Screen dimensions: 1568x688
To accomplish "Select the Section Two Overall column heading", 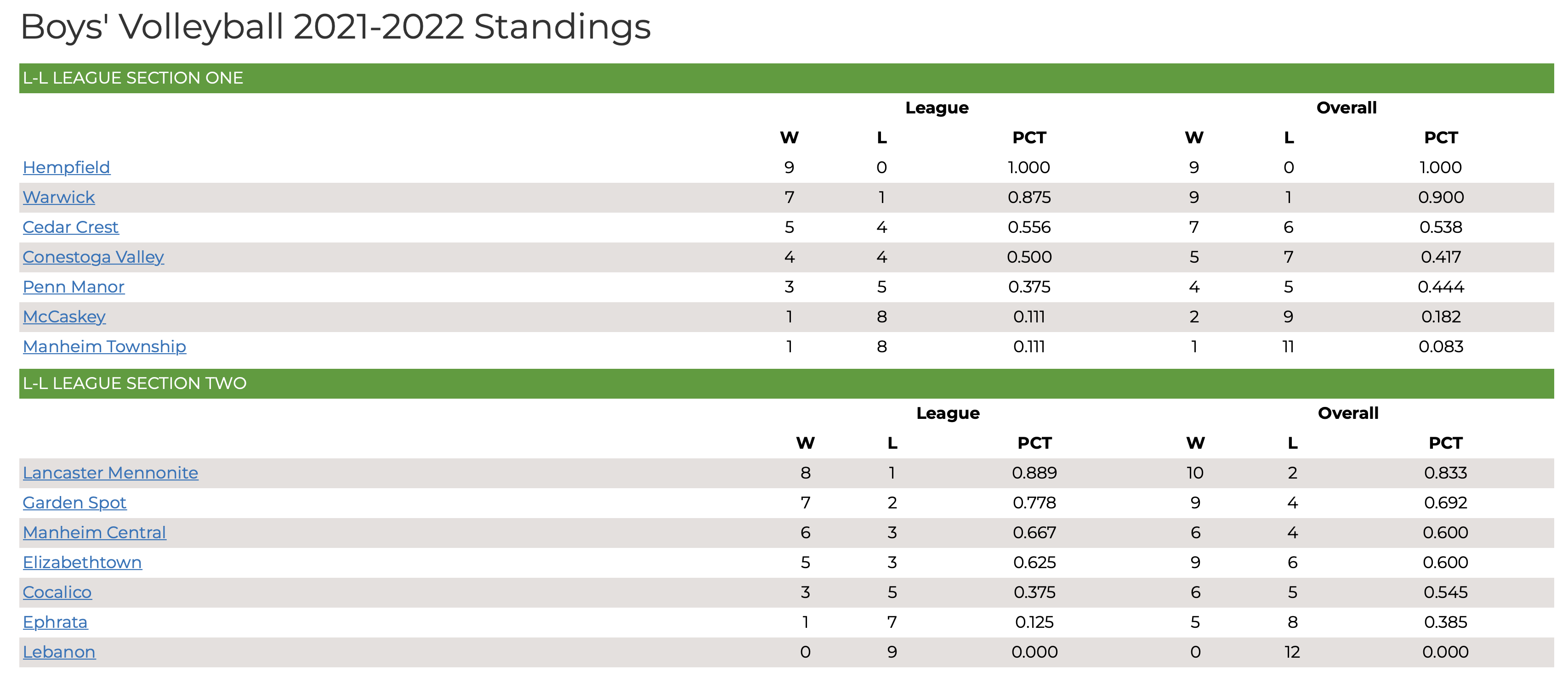I will [1348, 413].
